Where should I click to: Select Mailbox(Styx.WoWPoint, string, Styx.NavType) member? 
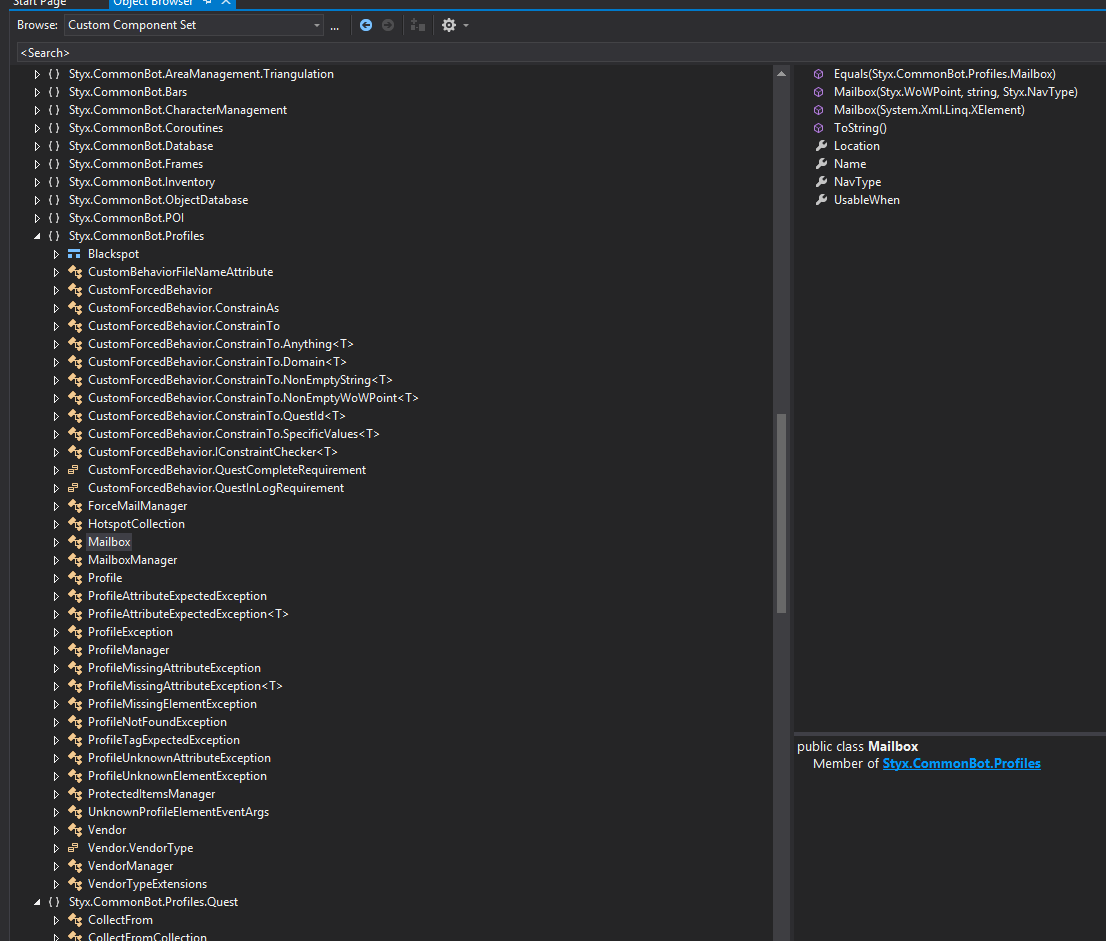956,92
